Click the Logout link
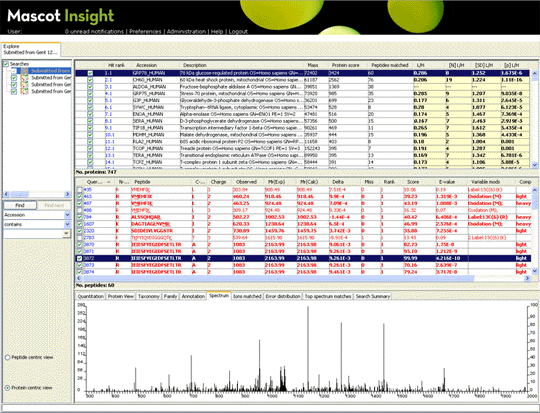 point(238,31)
